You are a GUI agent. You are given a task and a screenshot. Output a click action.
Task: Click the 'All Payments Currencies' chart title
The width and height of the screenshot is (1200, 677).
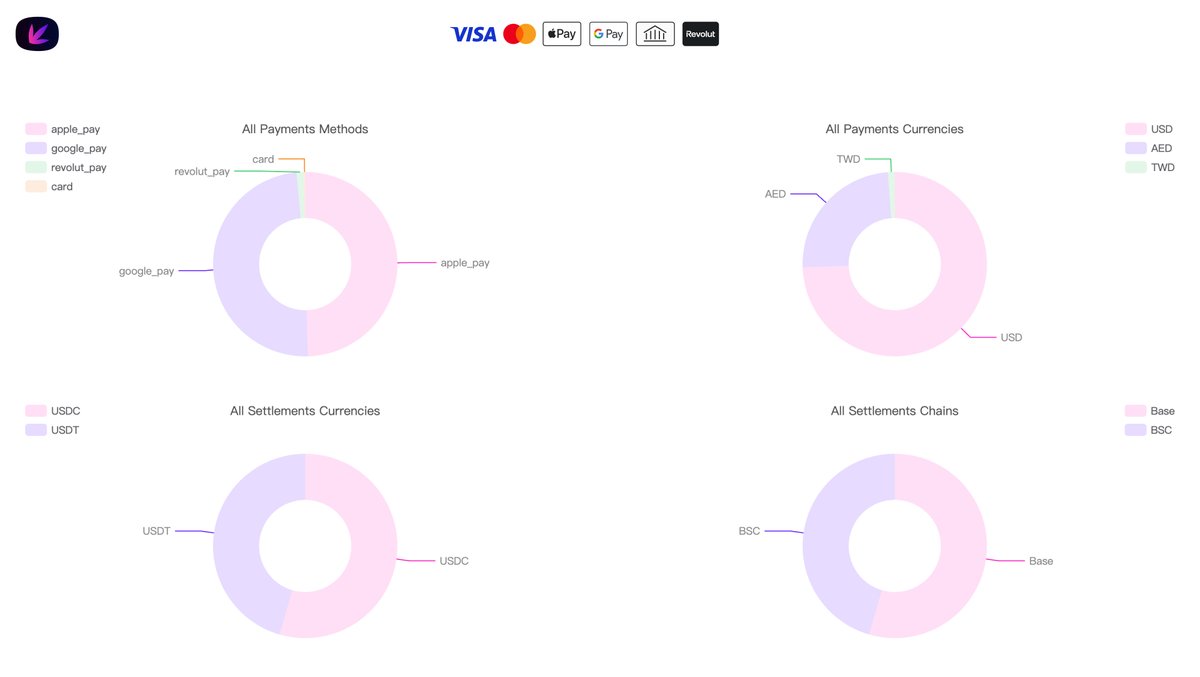895,129
